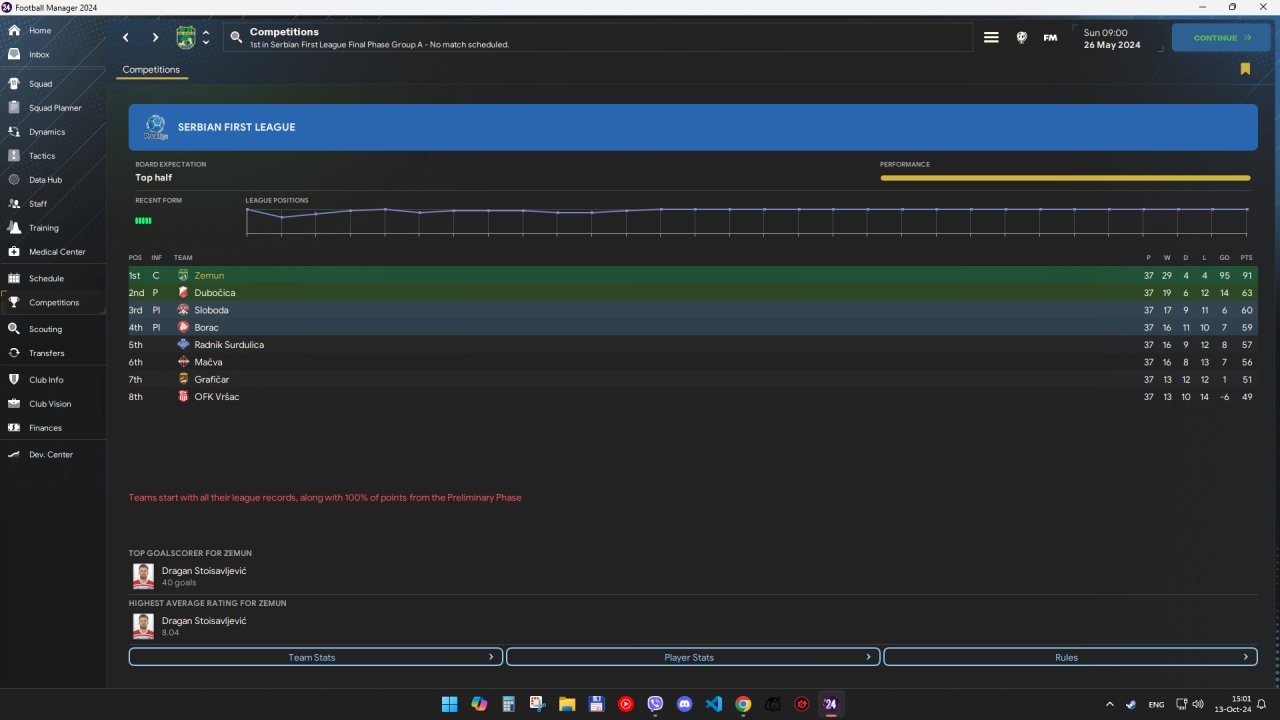This screenshot has height=720, width=1280.
Task: Open Discord from the taskbar
Action: coord(684,704)
